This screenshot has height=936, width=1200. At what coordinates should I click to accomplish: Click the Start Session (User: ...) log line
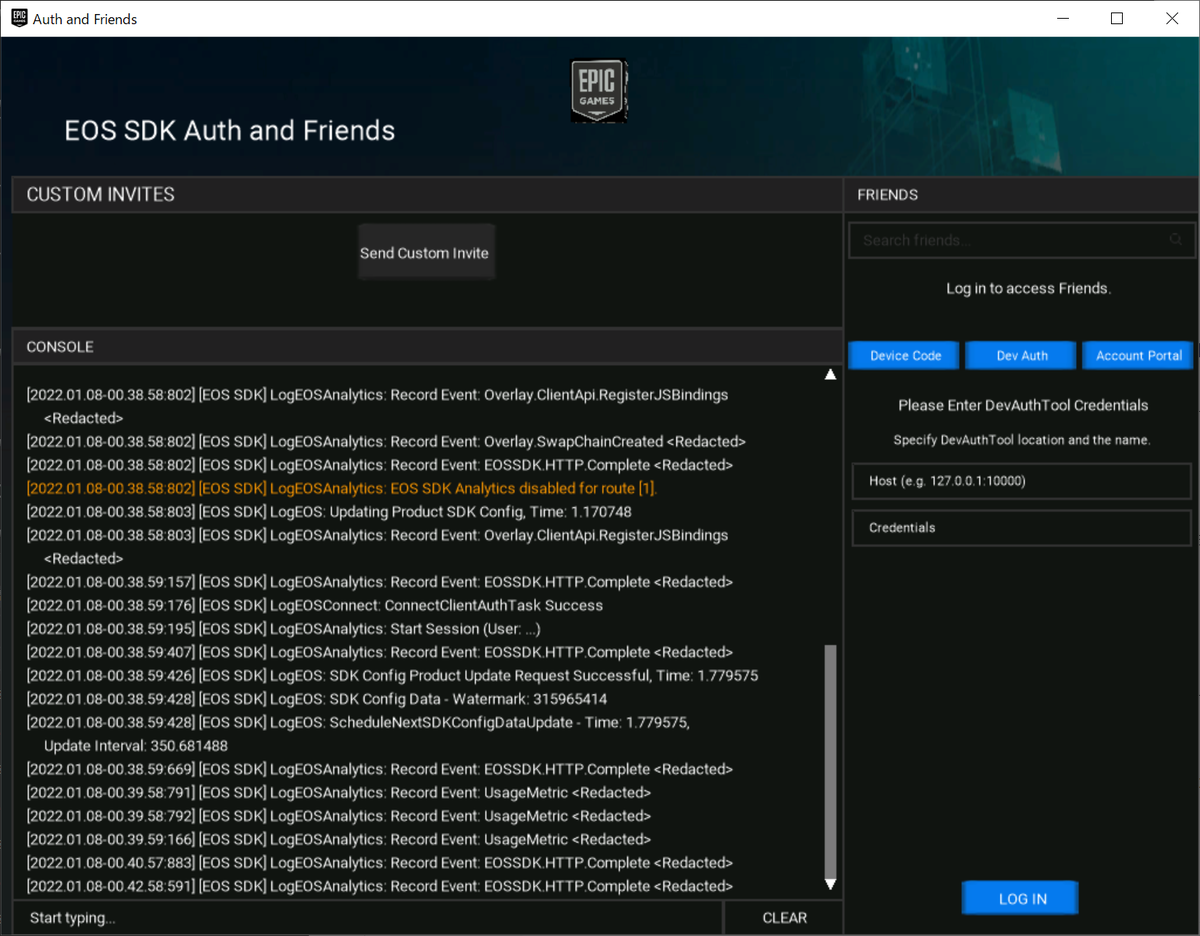[283, 629]
